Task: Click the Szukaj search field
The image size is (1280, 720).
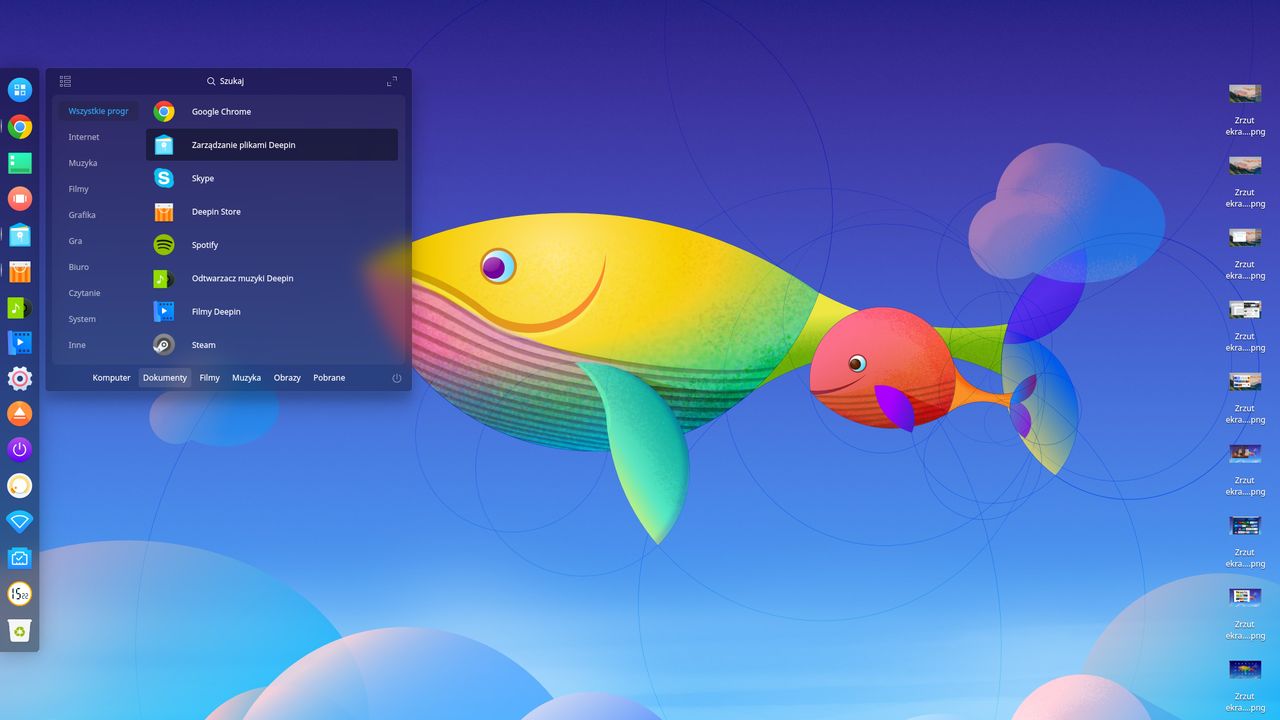Action: tap(225, 81)
